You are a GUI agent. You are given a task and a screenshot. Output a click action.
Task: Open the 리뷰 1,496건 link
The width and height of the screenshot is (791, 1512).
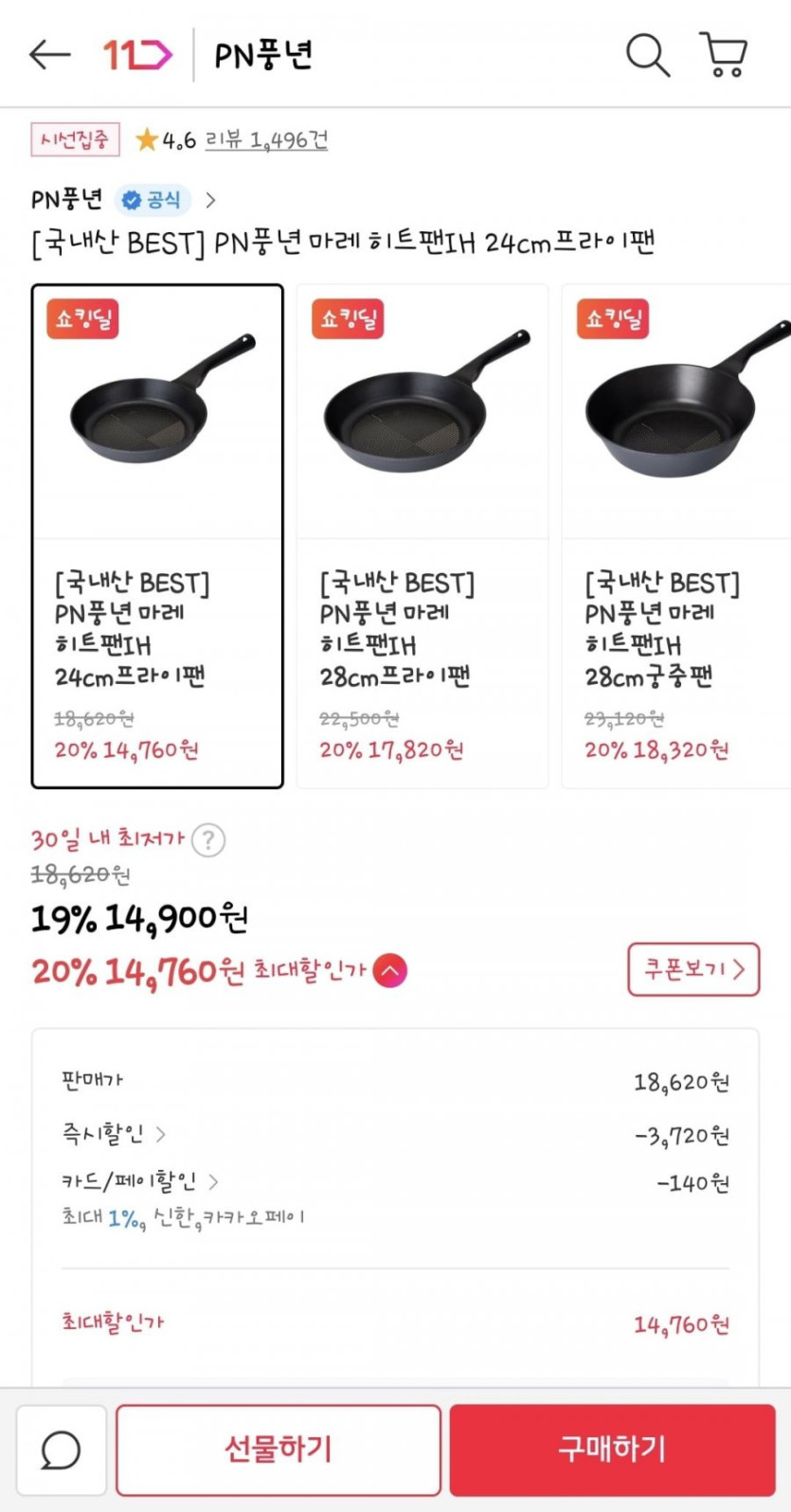pyautogui.click(x=266, y=140)
